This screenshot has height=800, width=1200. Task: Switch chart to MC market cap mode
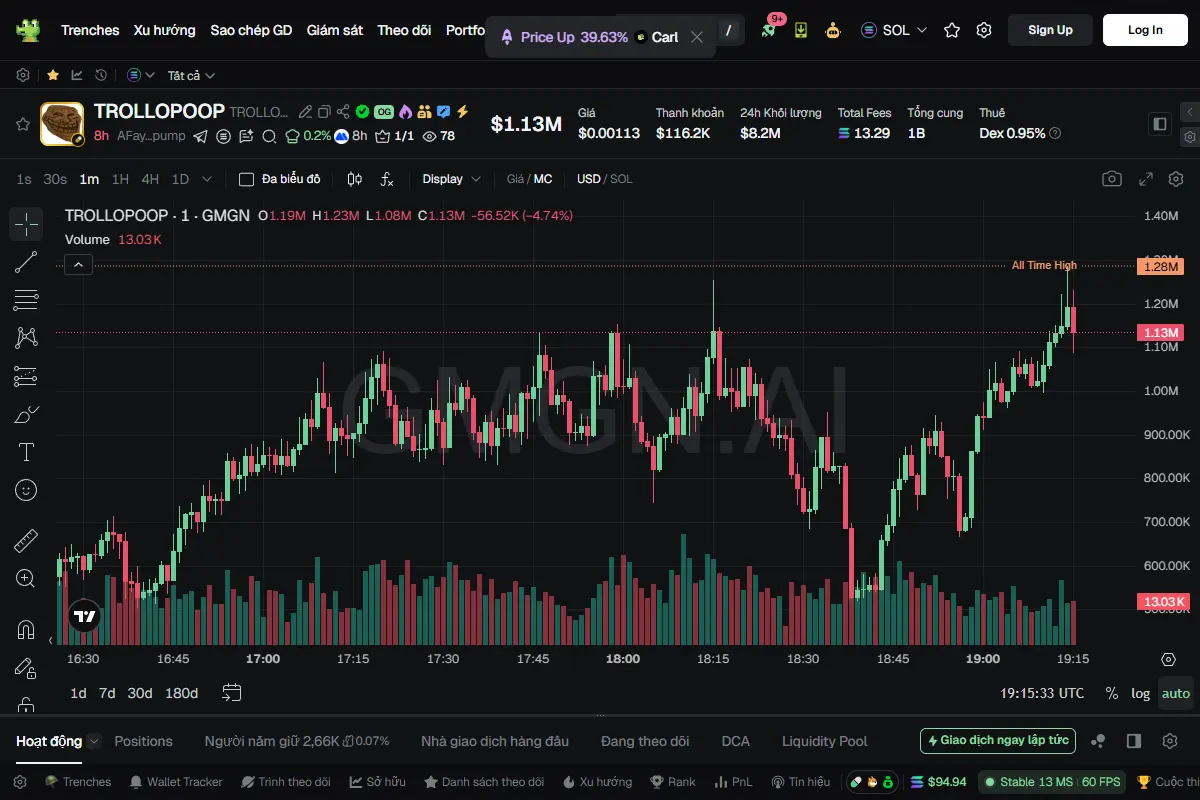pos(542,179)
